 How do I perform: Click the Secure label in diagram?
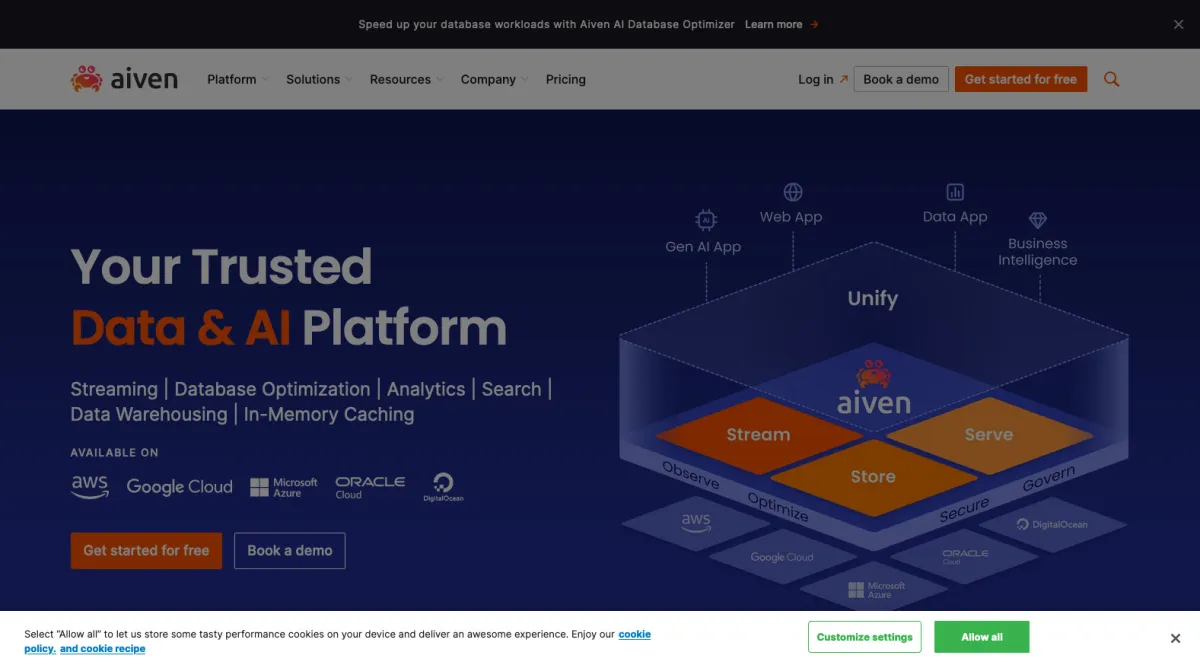point(964,509)
